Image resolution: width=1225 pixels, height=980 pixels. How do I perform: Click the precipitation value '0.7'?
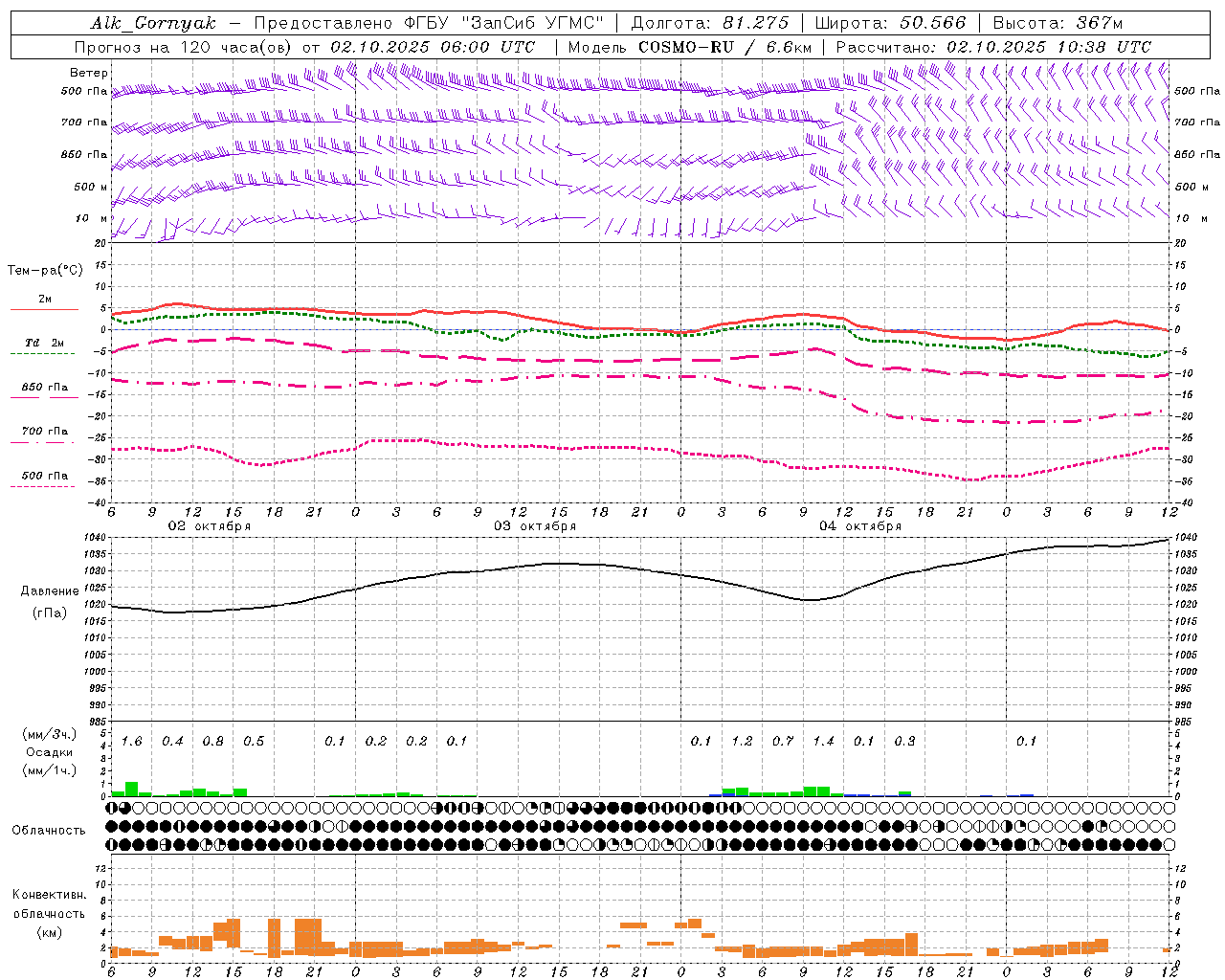pyautogui.click(x=783, y=742)
